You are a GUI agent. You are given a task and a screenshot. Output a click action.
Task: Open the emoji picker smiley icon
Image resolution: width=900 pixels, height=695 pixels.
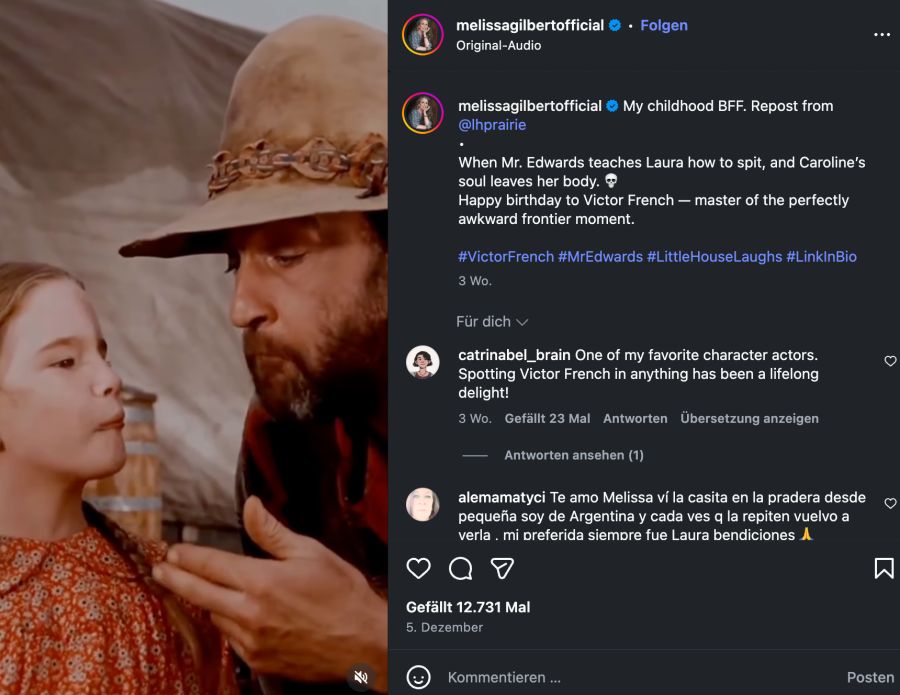(419, 677)
